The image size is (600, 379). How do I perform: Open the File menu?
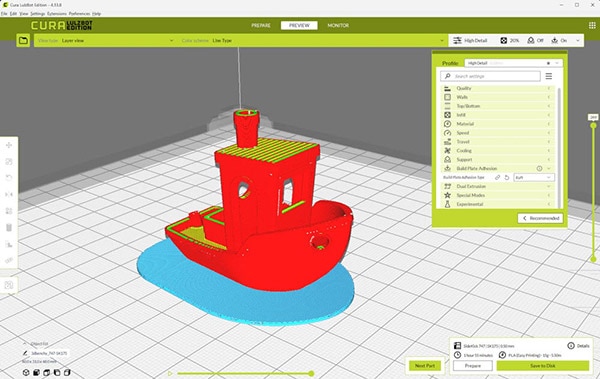point(4,13)
